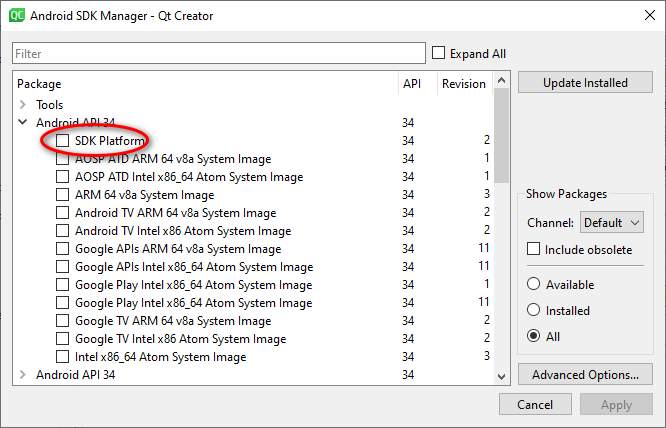Tick the ARM 64 v8a System Image checkbox
Screen dimensions: 666x428
point(62,194)
